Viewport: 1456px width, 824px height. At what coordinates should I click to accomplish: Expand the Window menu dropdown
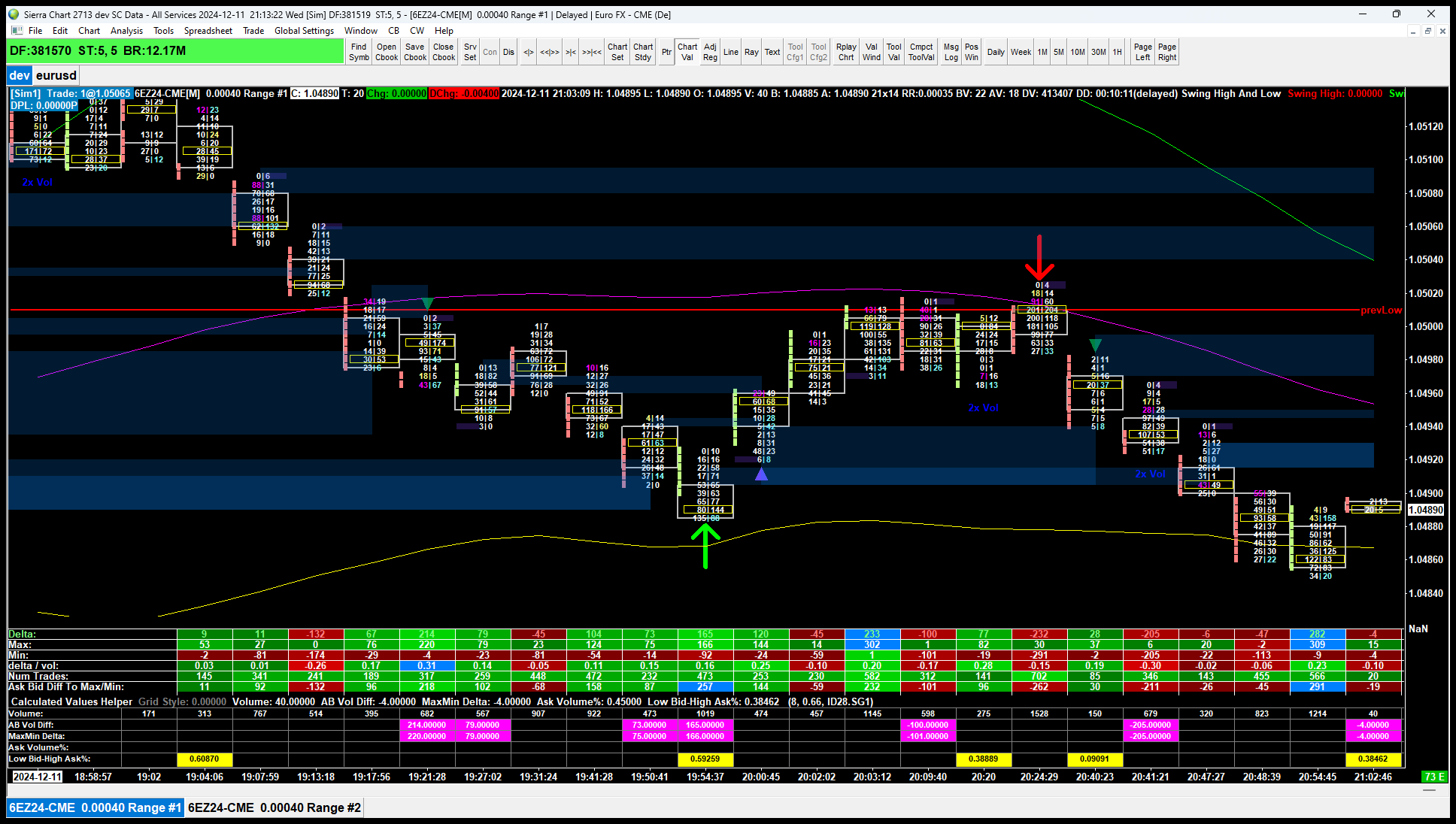[x=360, y=31]
